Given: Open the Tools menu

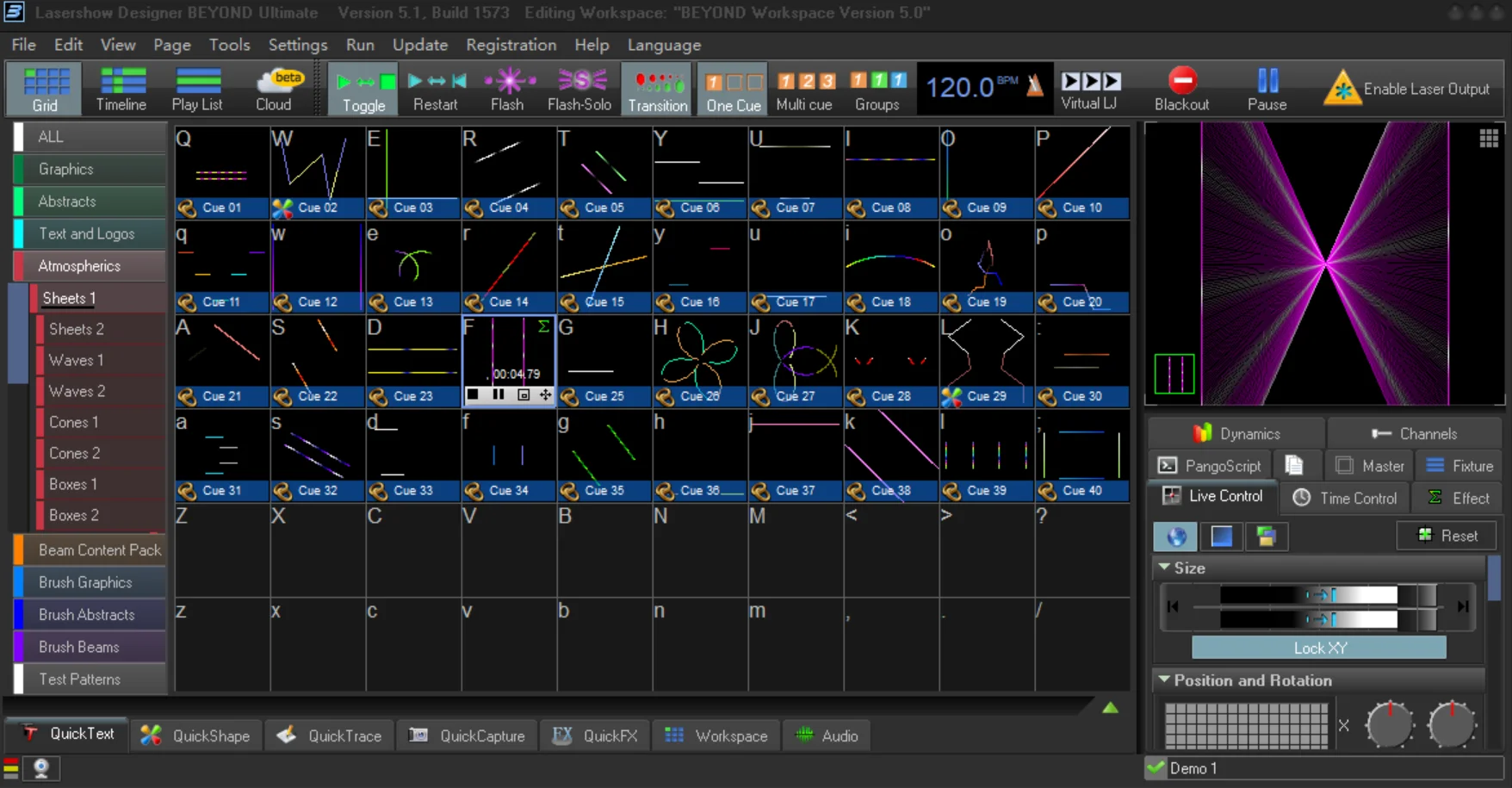Looking at the screenshot, I should [229, 45].
